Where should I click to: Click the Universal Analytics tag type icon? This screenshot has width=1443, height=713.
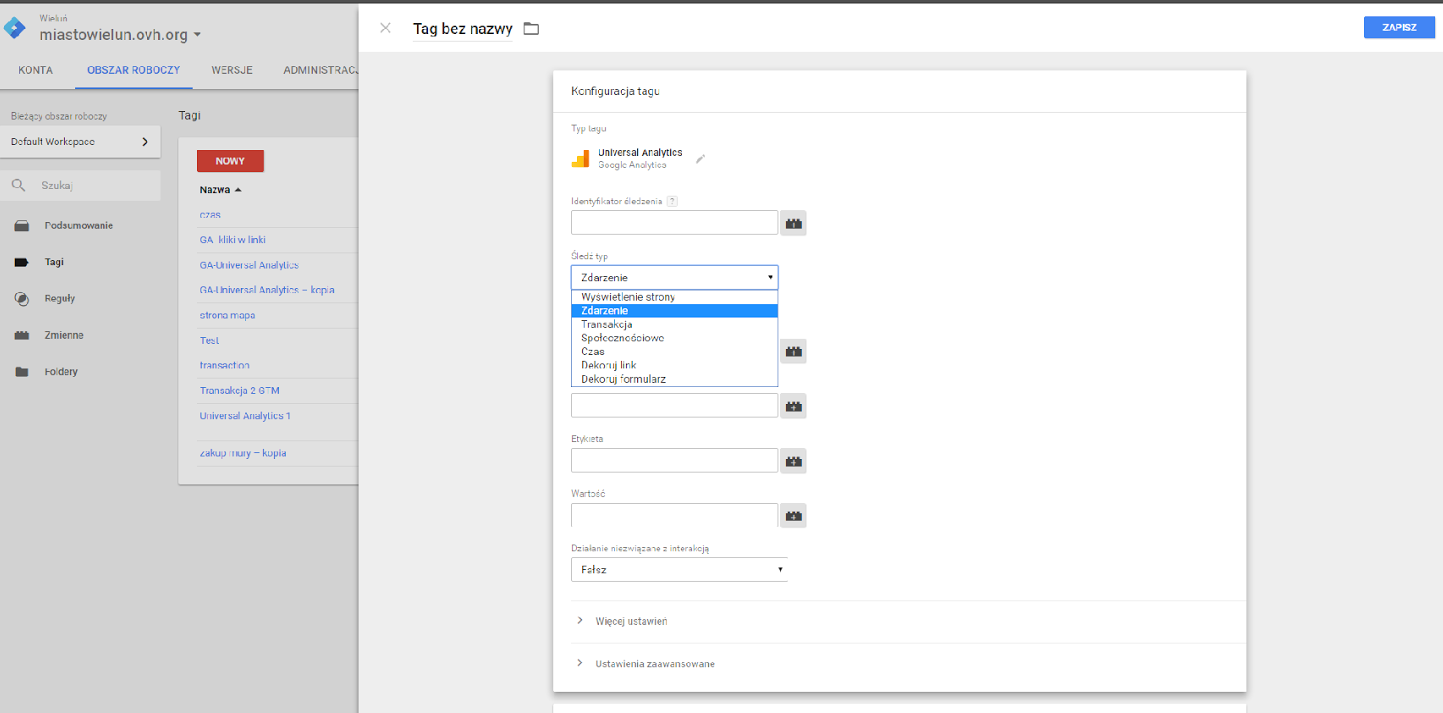coord(580,159)
